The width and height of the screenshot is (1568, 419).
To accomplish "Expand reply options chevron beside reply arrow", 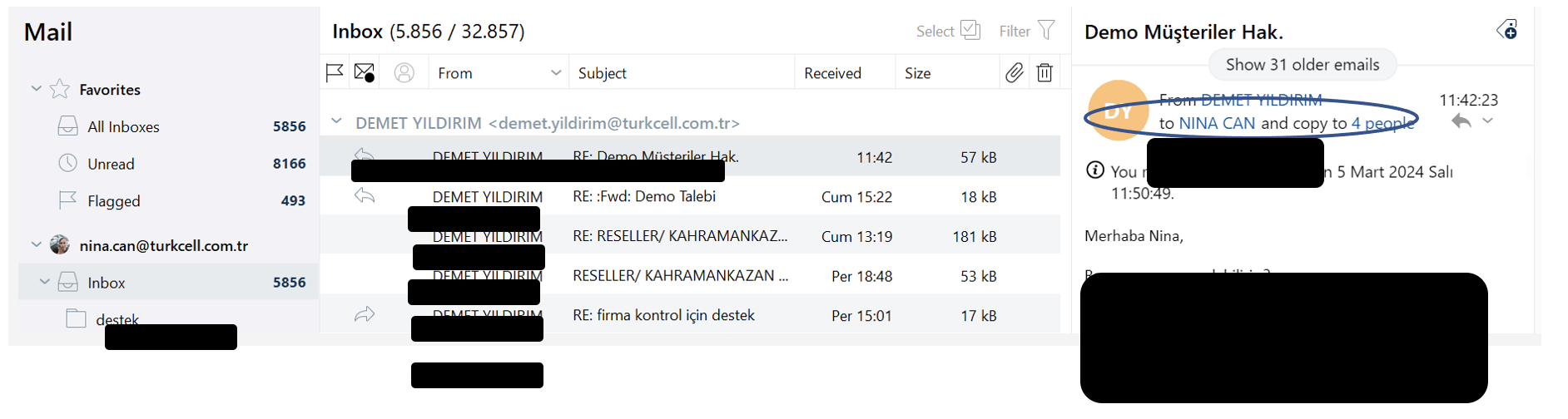I will point(1488,121).
